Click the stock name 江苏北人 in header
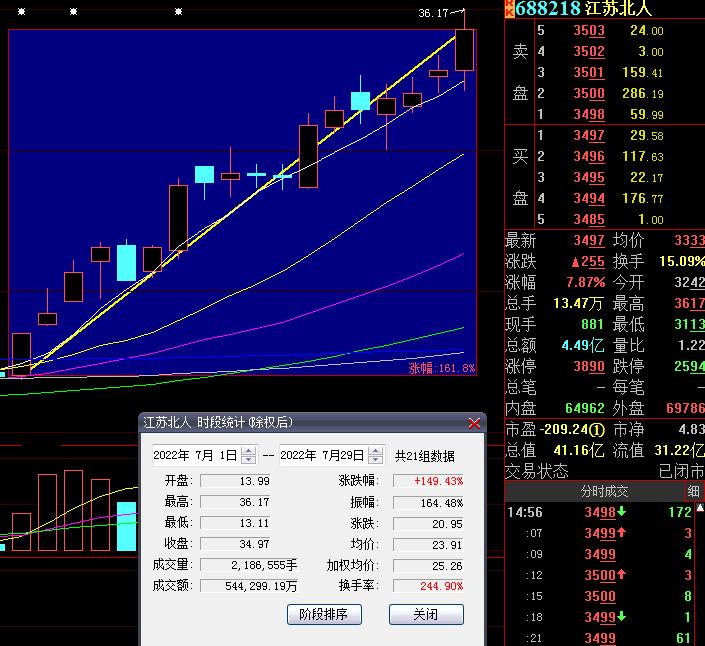This screenshot has width=705, height=646. coord(619,8)
